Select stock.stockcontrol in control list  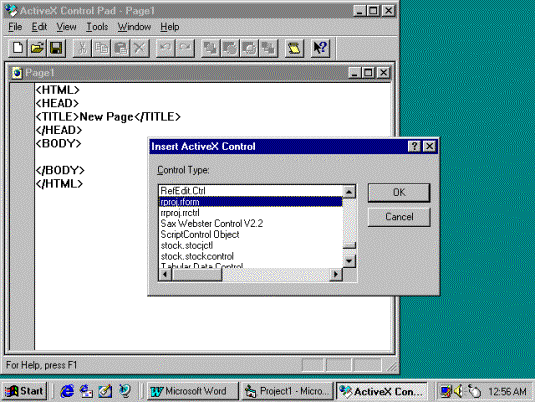tap(251, 256)
